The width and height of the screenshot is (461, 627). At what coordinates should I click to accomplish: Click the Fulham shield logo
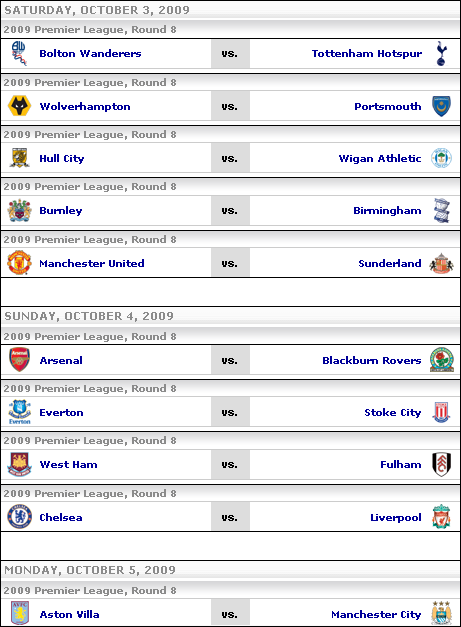pyautogui.click(x=441, y=464)
